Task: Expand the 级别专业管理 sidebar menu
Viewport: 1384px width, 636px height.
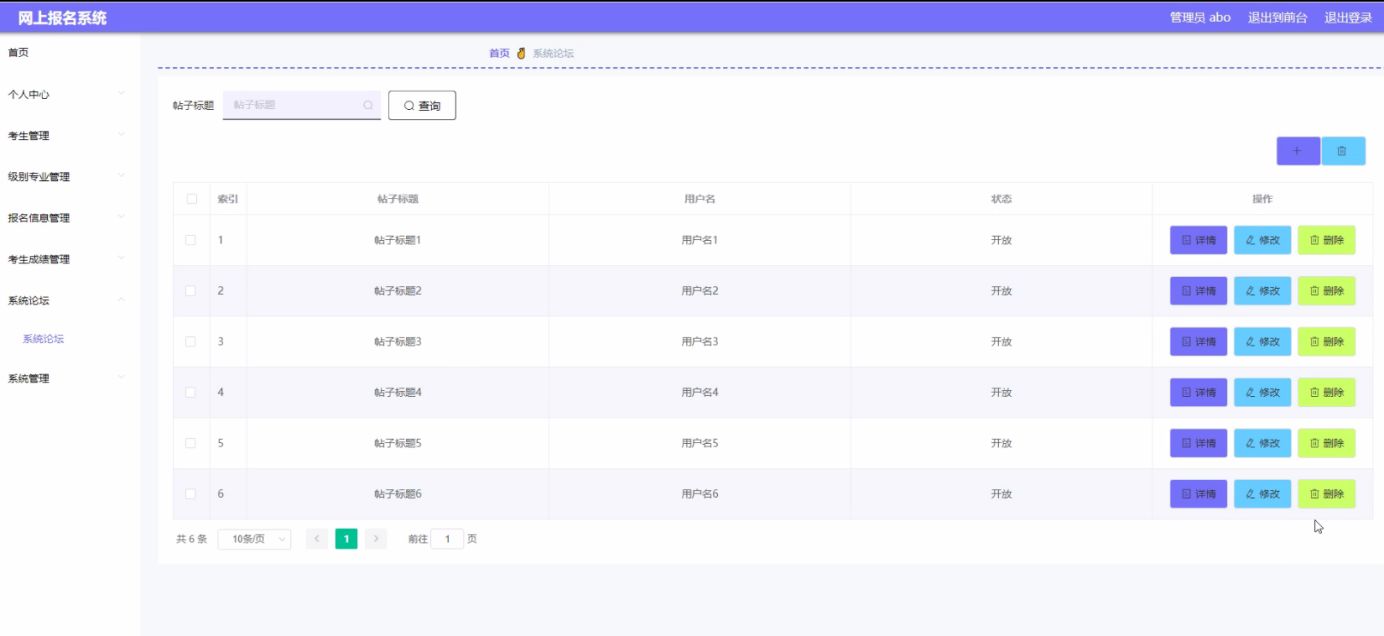Action: (x=70, y=176)
